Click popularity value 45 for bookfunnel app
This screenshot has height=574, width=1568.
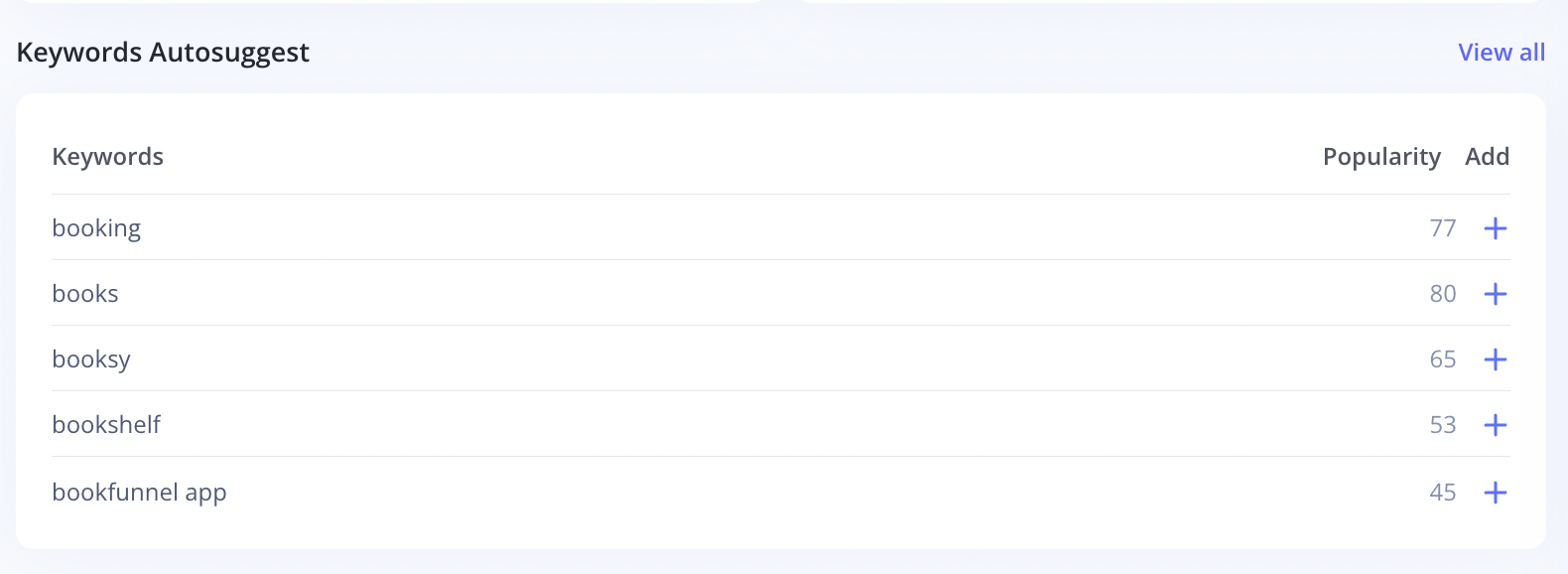pyautogui.click(x=1442, y=493)
